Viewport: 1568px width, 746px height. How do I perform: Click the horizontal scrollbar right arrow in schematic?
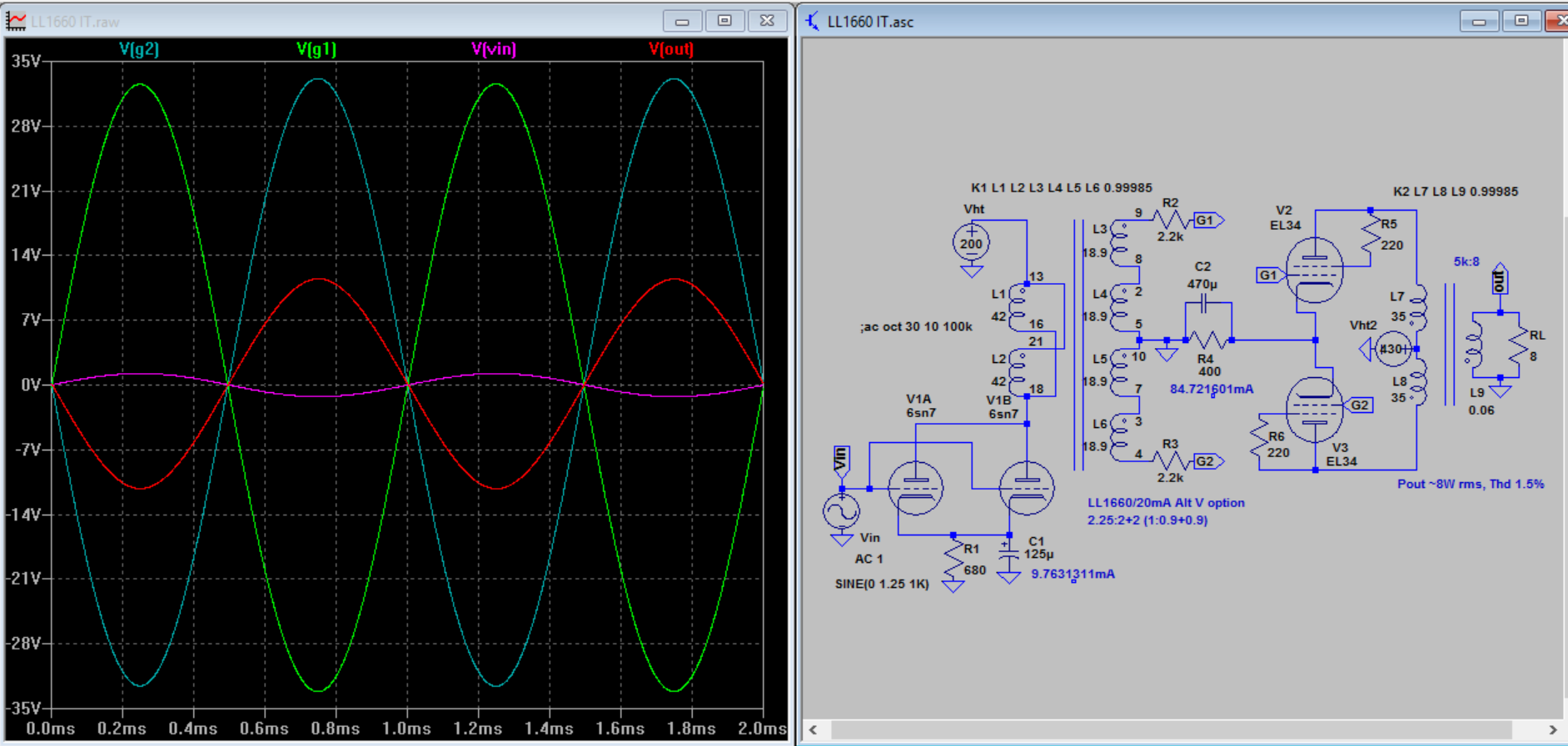tap(1552, 730)
